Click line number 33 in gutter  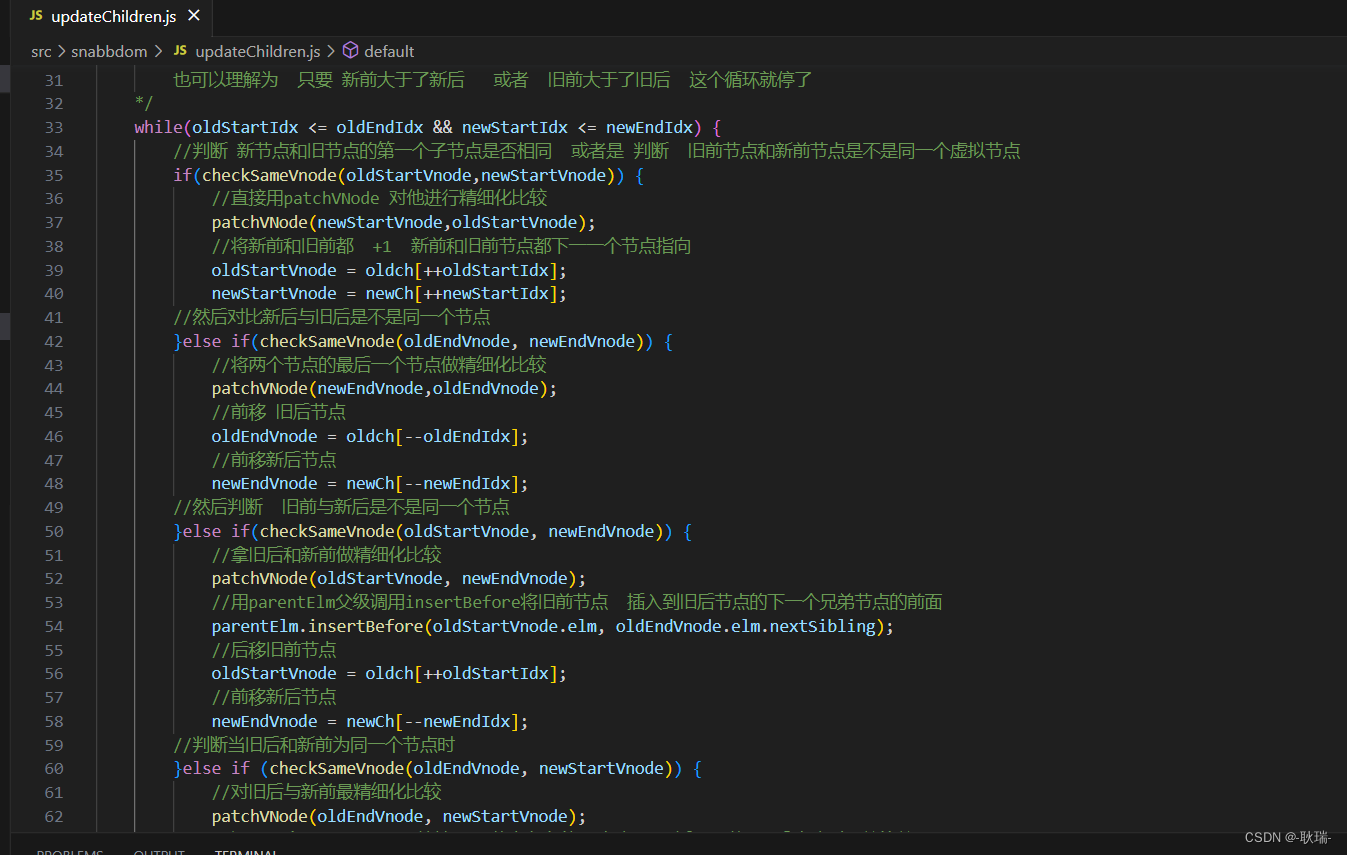pos(54,127)
